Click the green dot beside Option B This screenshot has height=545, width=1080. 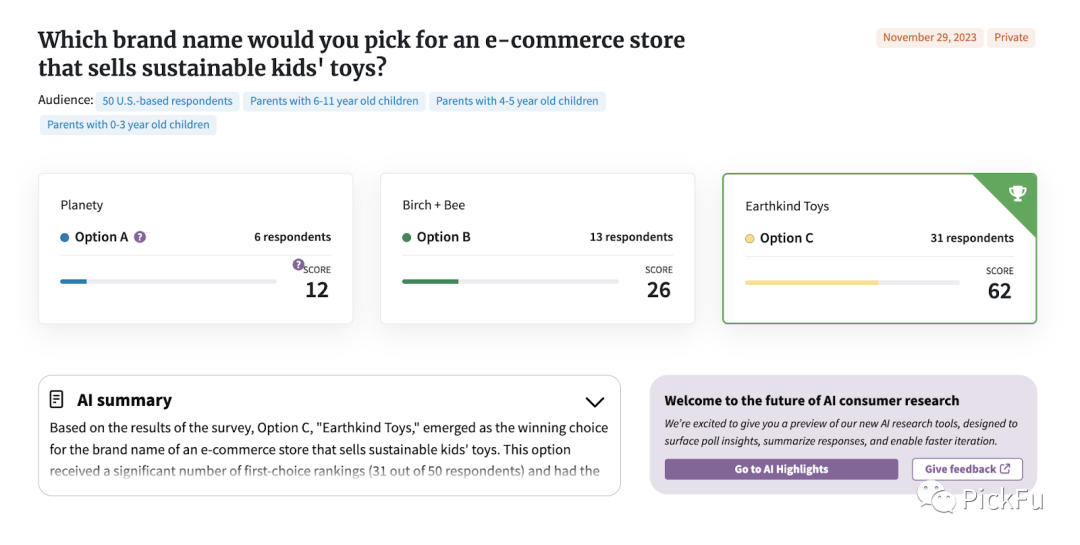407,237
